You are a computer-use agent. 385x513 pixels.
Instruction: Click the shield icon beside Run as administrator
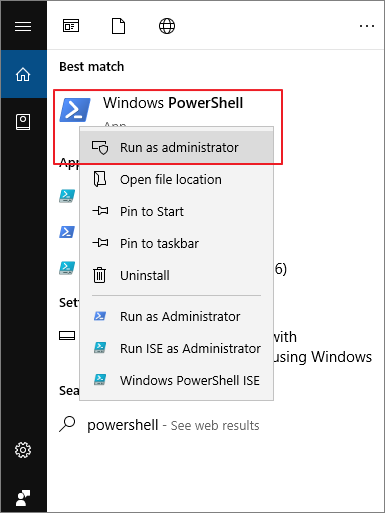100,147
